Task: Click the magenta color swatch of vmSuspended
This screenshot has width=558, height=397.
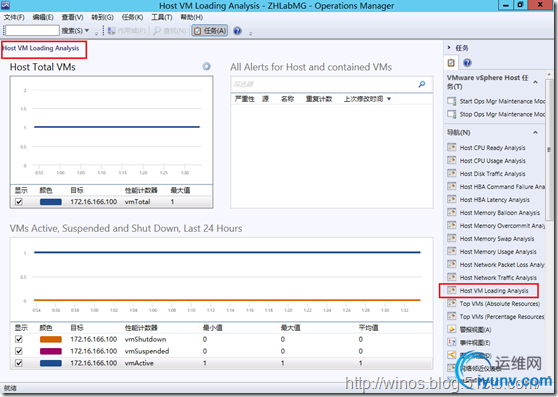Action: [51, 351]
